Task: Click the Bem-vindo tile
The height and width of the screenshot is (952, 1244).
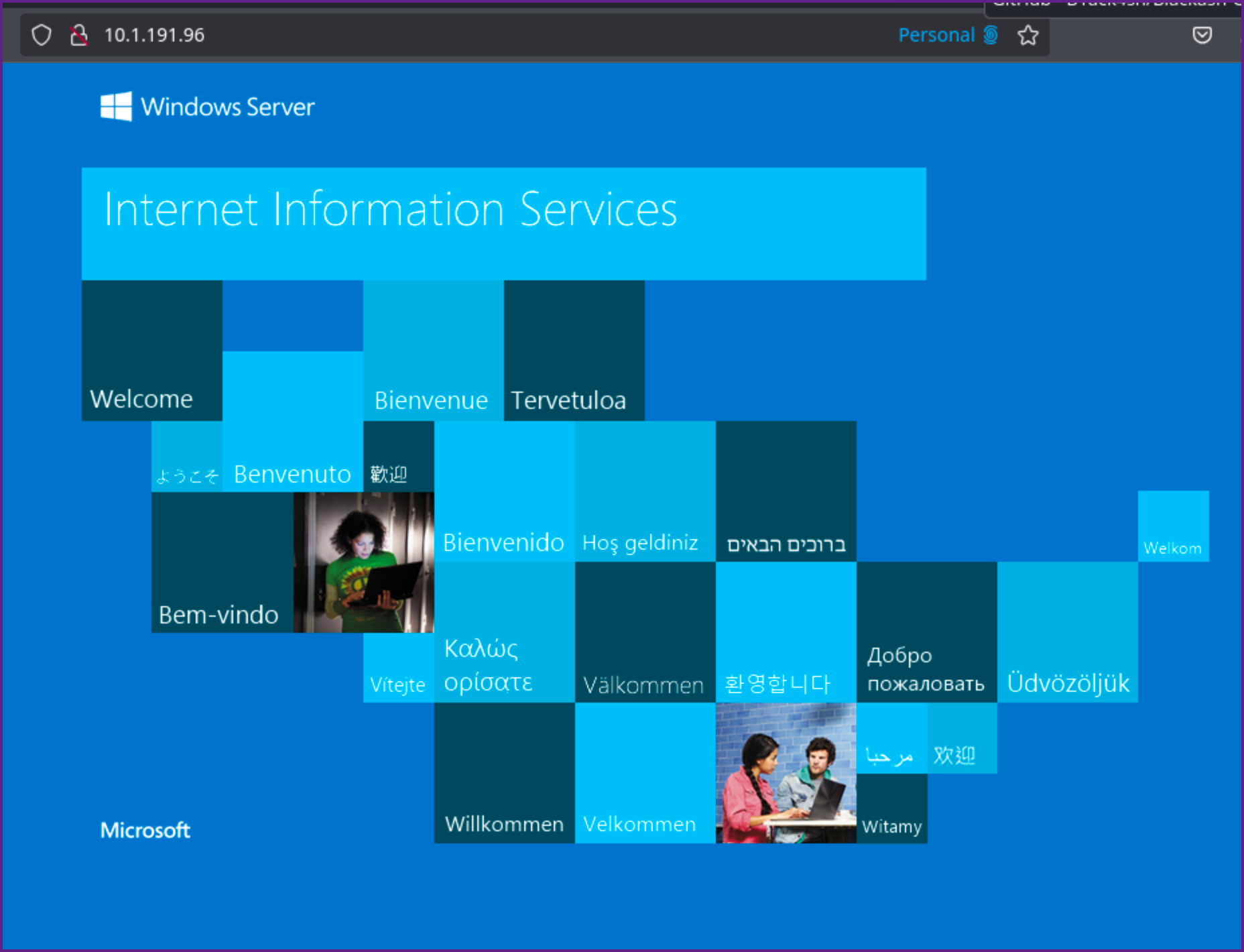Action: coord(223,562)
